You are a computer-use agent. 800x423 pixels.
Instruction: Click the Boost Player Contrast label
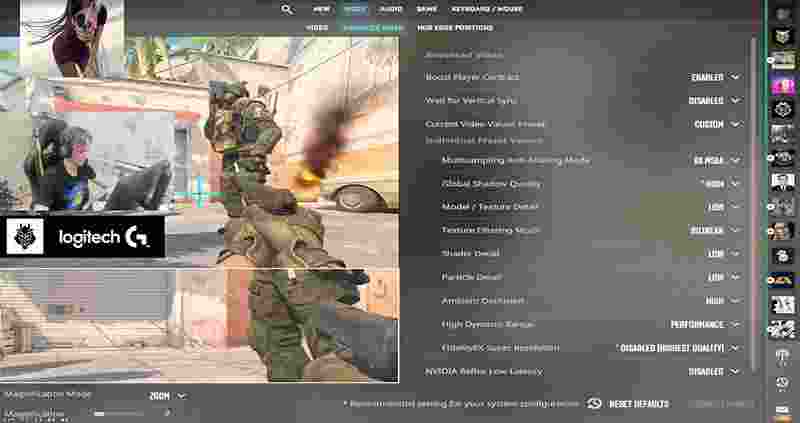(472, 77)
